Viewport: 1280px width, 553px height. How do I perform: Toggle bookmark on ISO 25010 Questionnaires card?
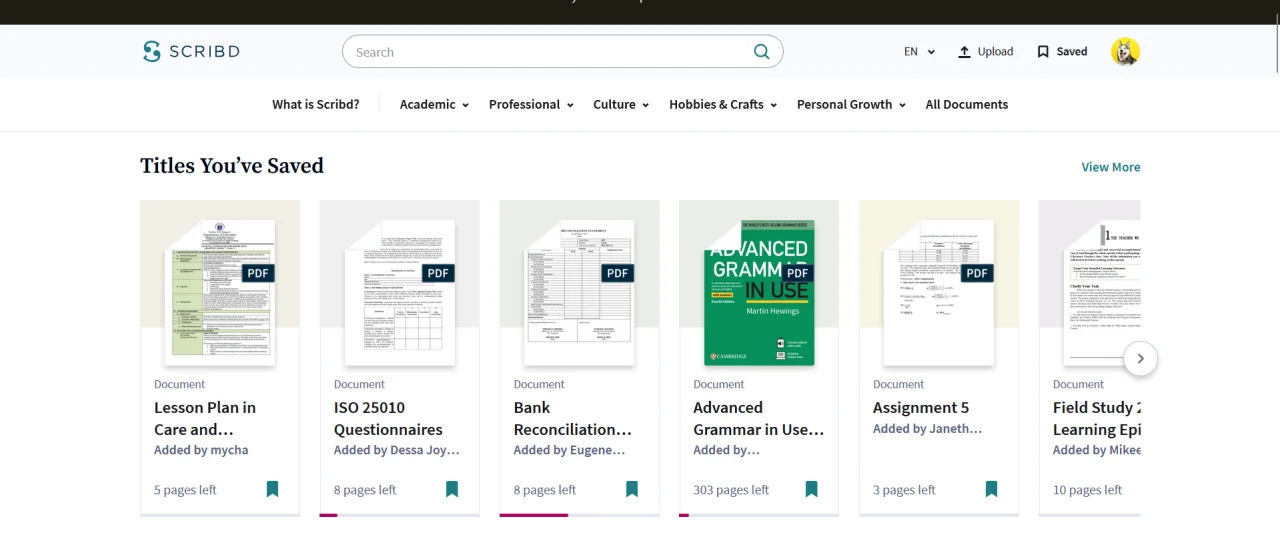(x=452, y=489)
